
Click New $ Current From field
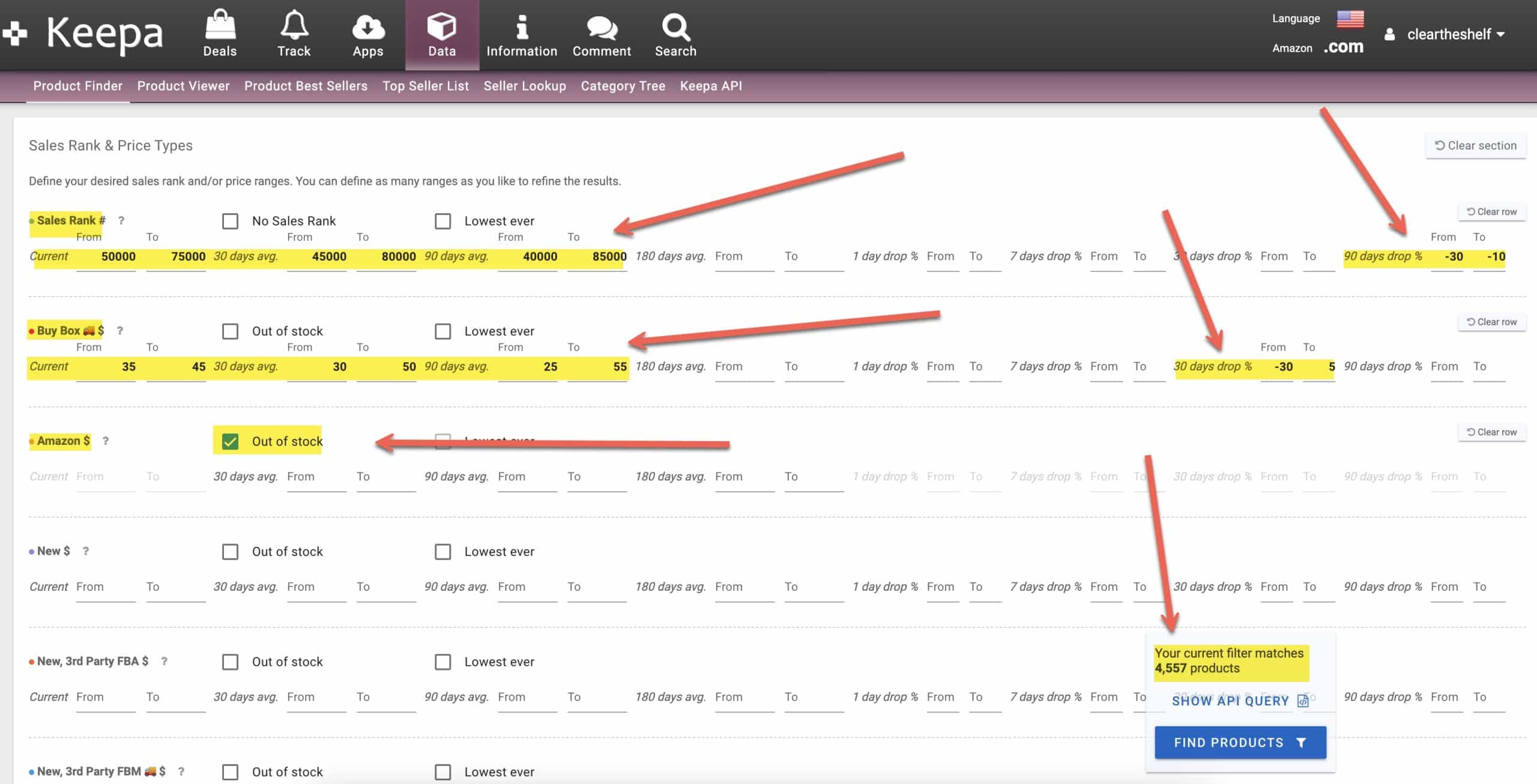(106, 587)
